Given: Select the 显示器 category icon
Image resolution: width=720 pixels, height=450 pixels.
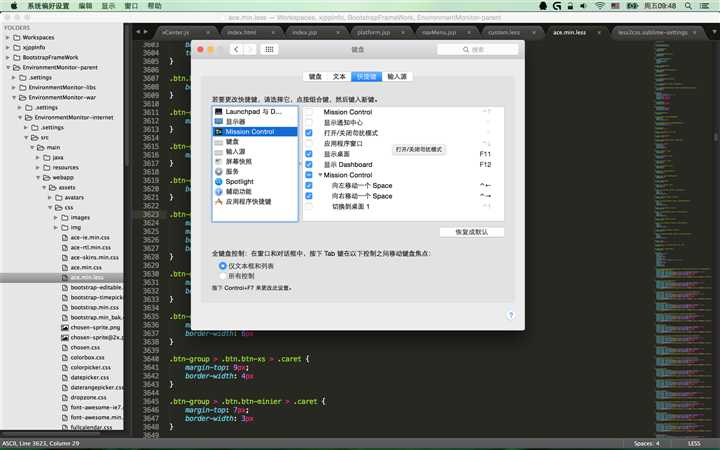Looking at the screenshot, I should coord(219,122).
